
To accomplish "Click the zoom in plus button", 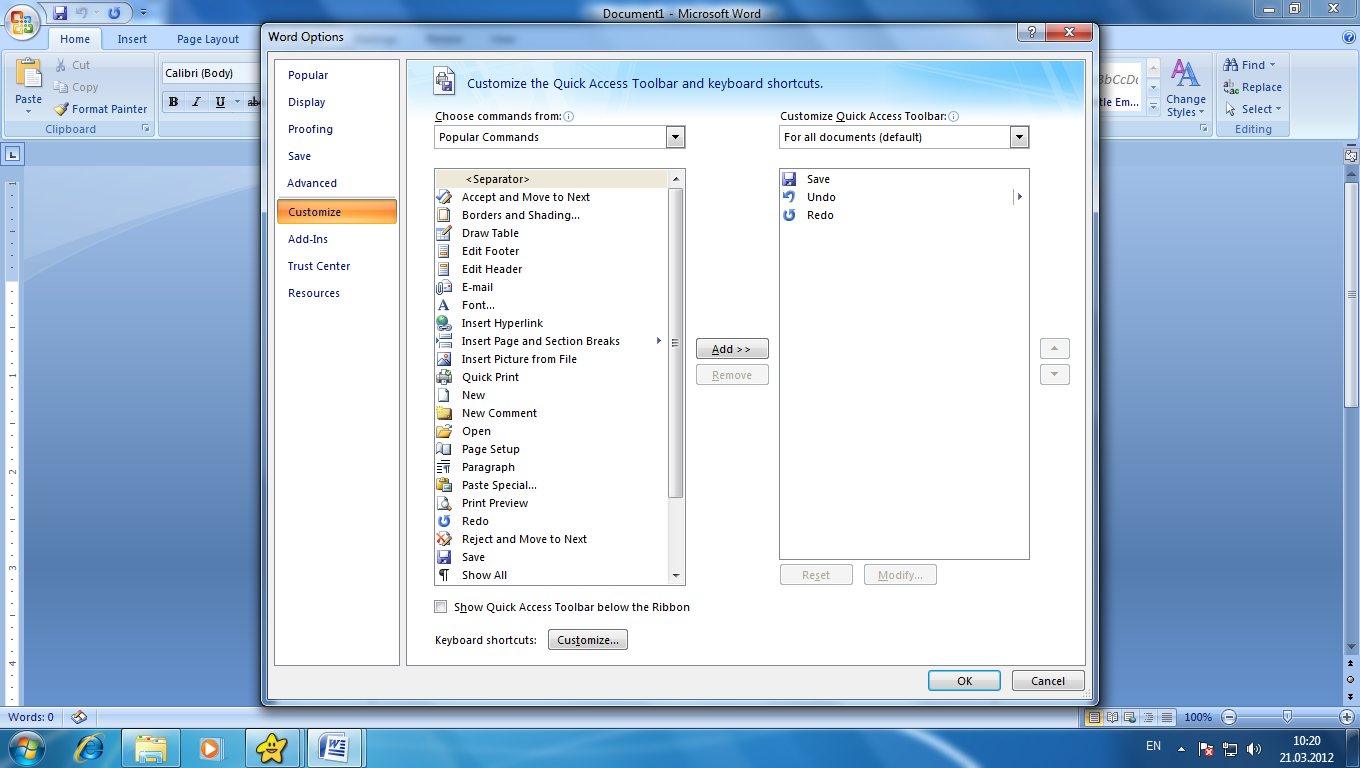I will pos(1346,717).
